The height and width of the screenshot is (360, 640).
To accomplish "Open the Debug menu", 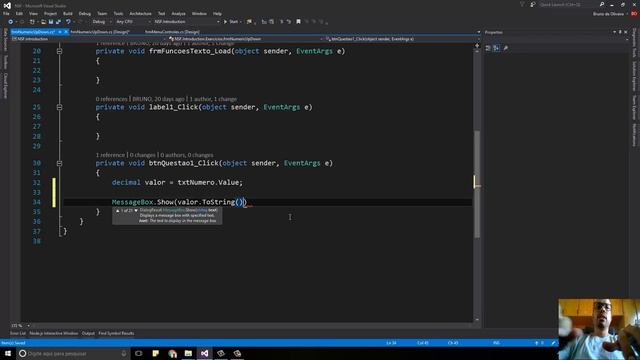I will (x=84, y=13).
